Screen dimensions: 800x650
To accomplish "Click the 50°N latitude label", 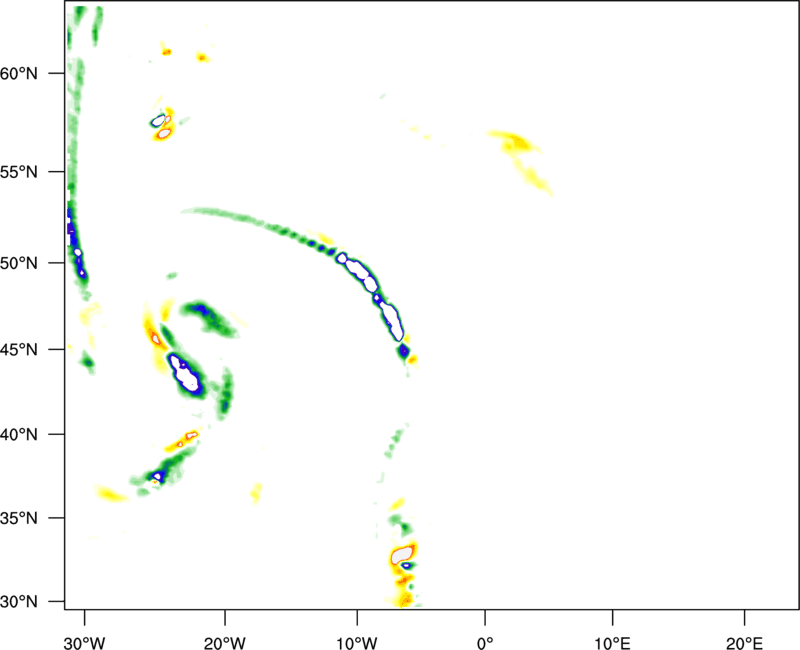I will click(x=19, y=263).
